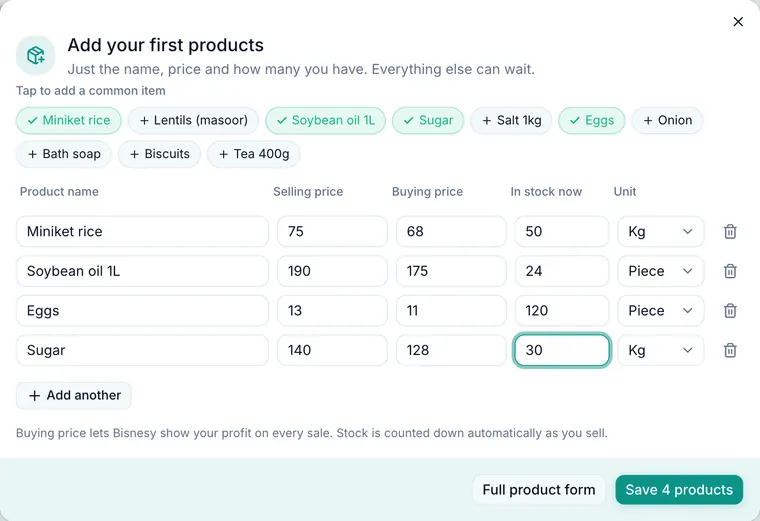
Task: Click the package box icon in header
Action: pos(35,55)
